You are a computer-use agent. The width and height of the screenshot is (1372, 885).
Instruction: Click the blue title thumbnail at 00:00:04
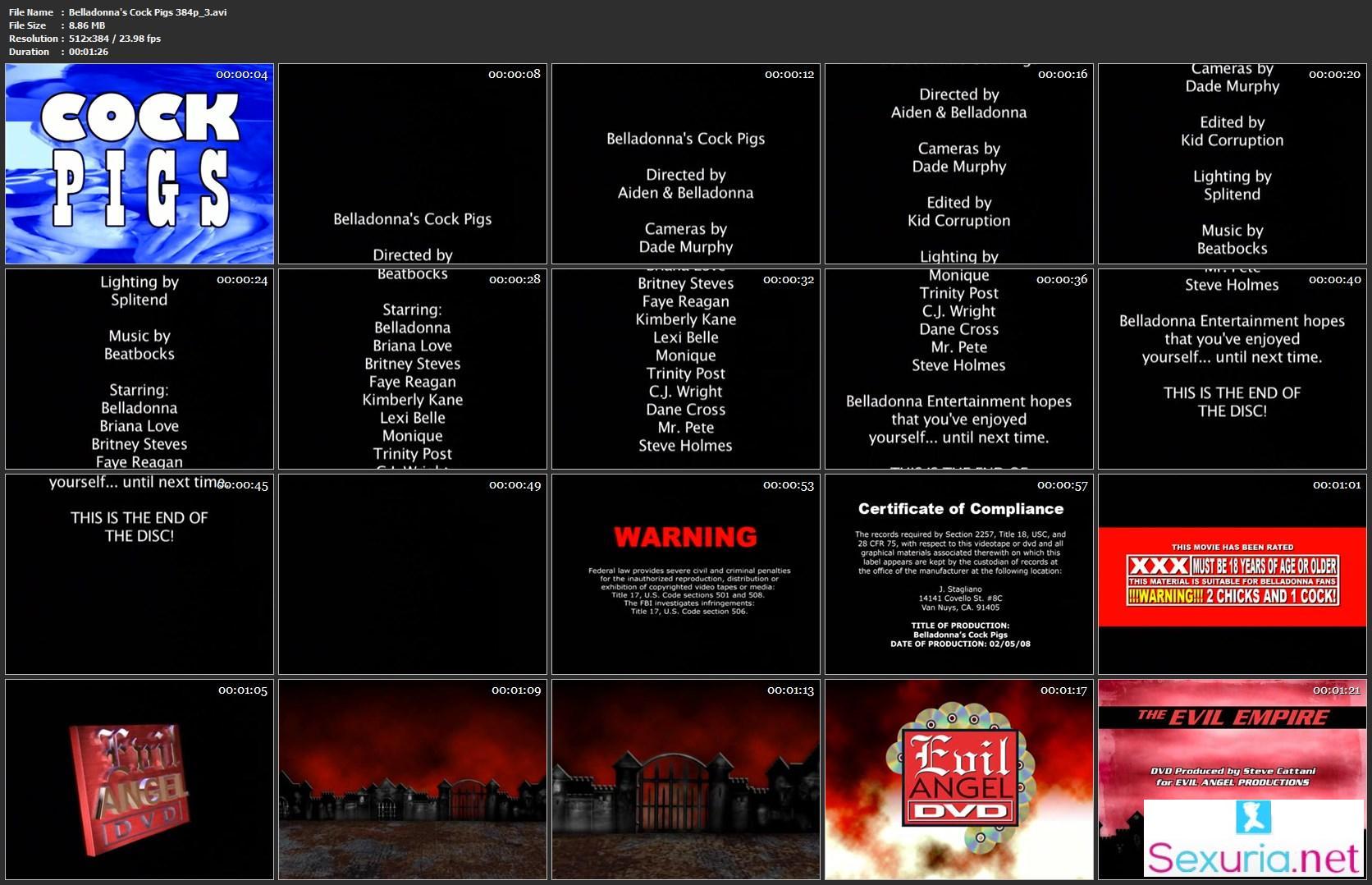click(x=139, y=163)
